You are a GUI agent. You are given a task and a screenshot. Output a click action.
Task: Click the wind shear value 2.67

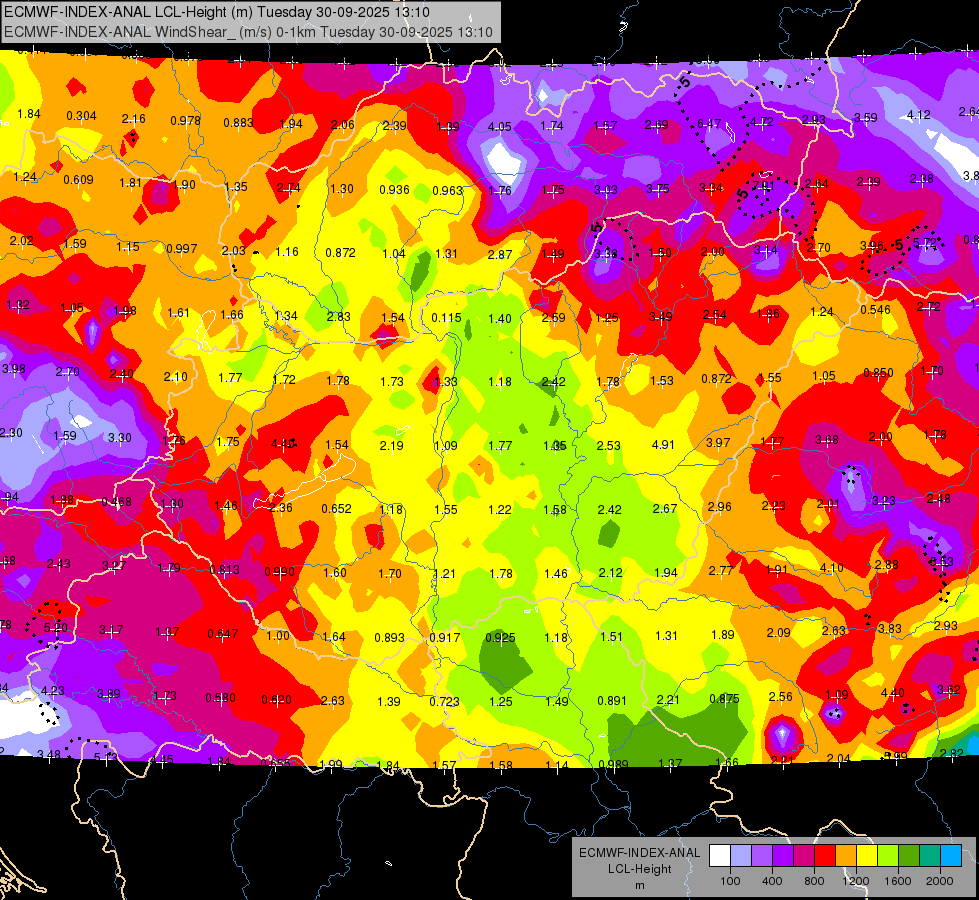click(665, 509)
